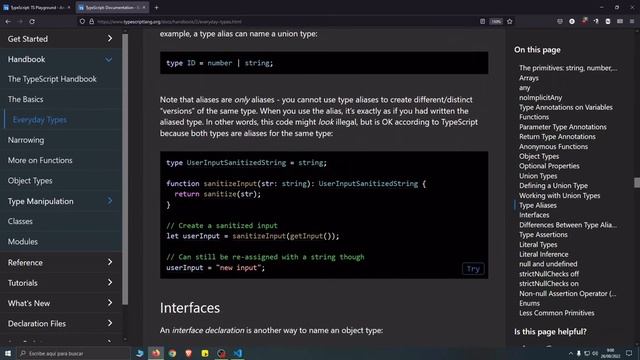The height and width of the screenshot is (360, 640).
Task: Open Visual Studio Code from the taskbar
Action: pos(238,353)
